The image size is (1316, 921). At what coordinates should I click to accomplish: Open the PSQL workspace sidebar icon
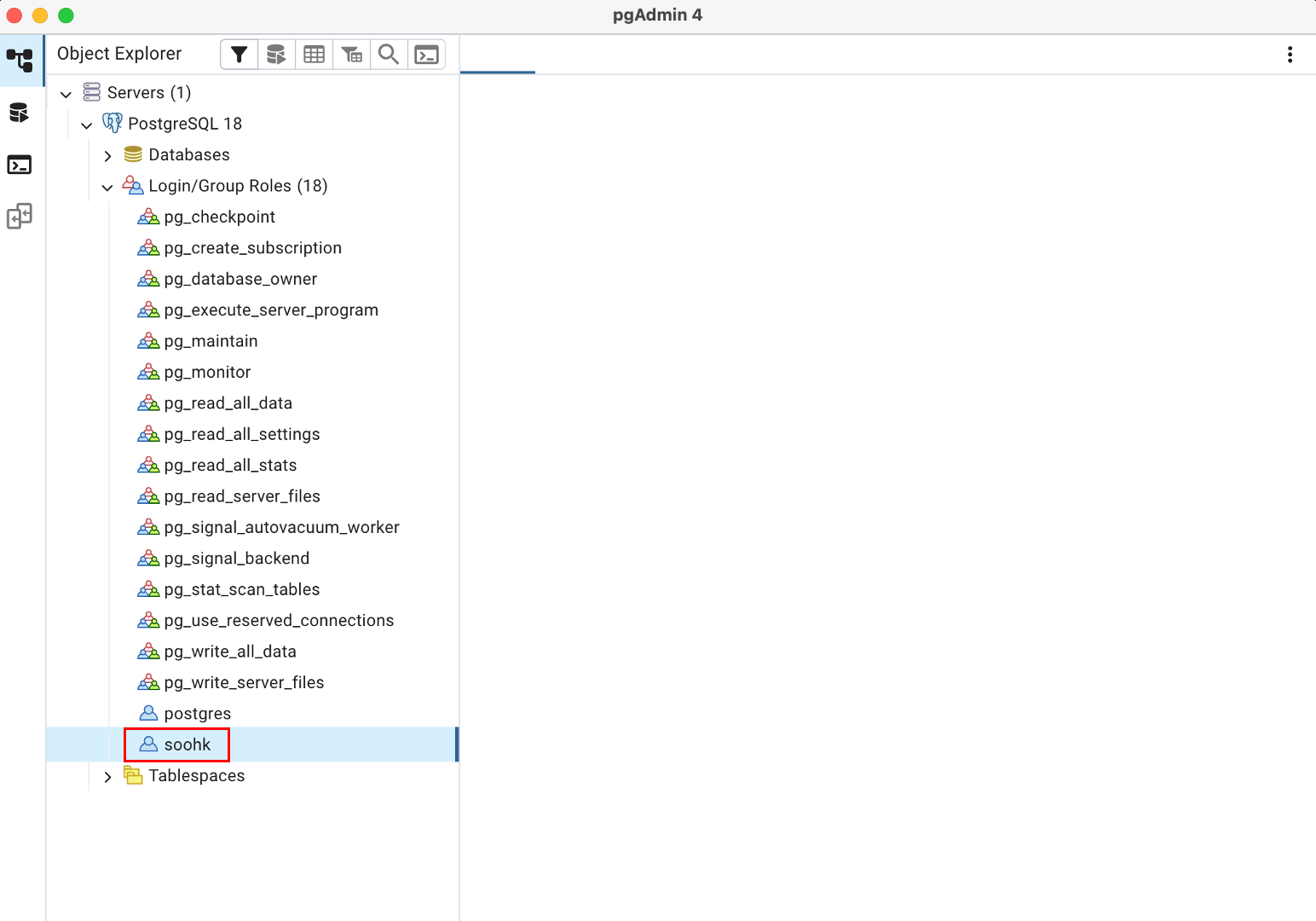click(x=19, y=165)
